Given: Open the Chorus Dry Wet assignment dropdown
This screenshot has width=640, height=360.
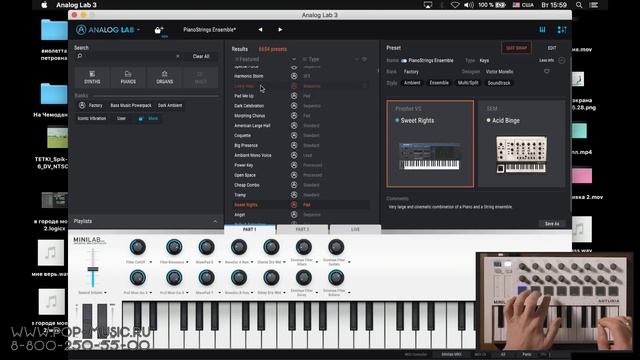Looking at the screenshot, I should coord(284,262).
